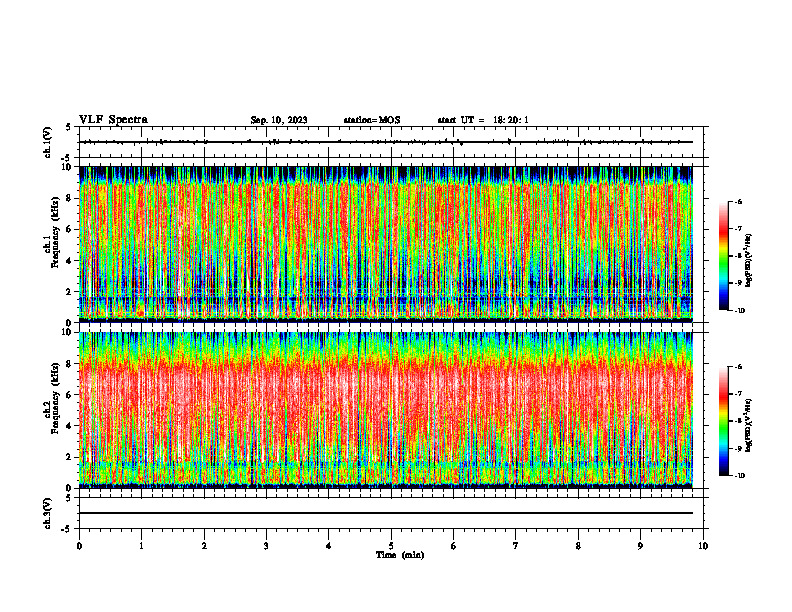Click the "station=MOS" header label
The image size is (792, 612).
click(x=372, y=120)
